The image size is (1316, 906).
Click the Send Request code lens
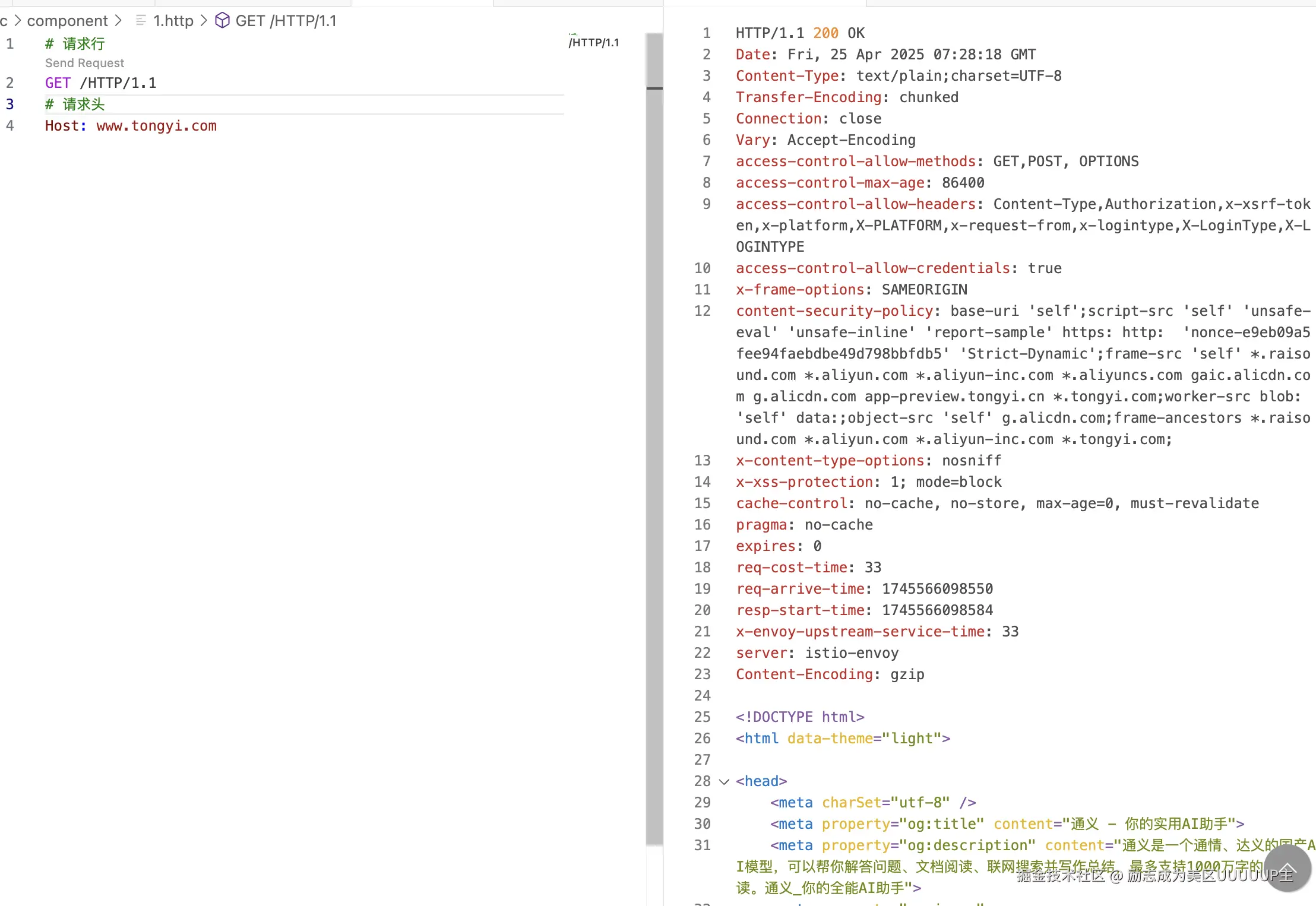84,63
